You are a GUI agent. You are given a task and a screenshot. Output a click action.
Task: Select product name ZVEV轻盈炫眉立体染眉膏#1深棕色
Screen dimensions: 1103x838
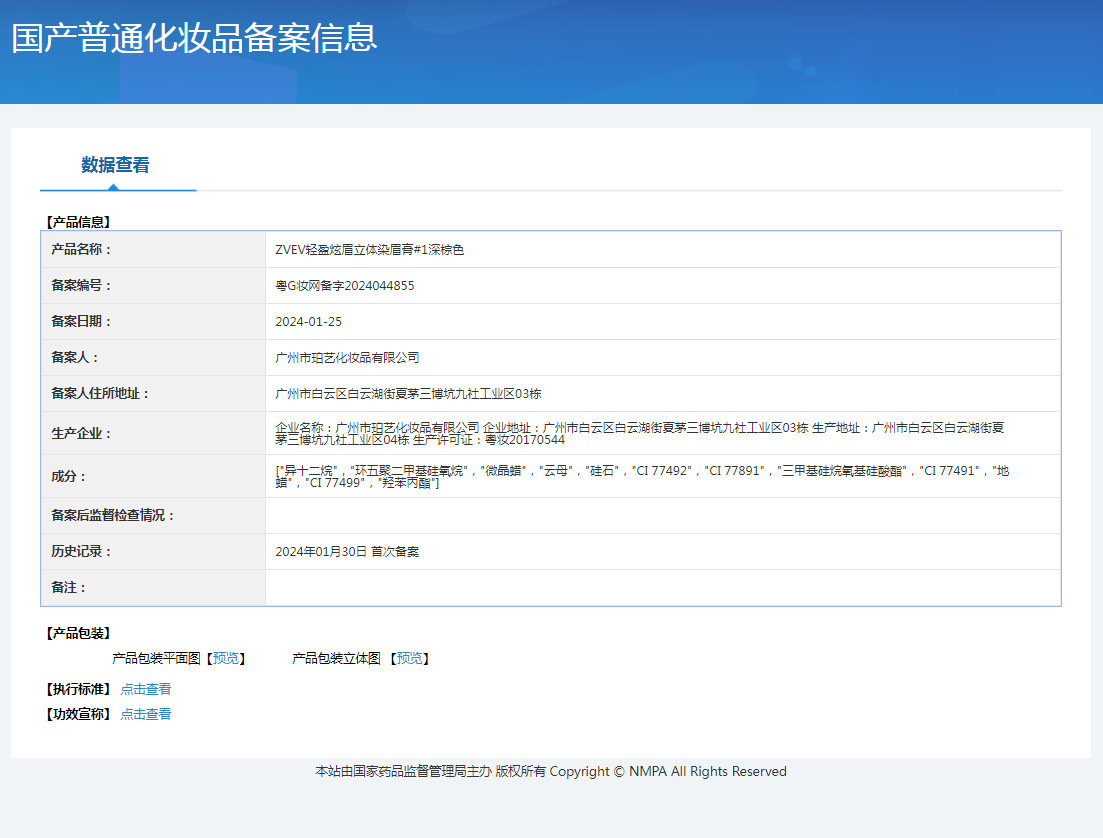[x=369, y=250]
